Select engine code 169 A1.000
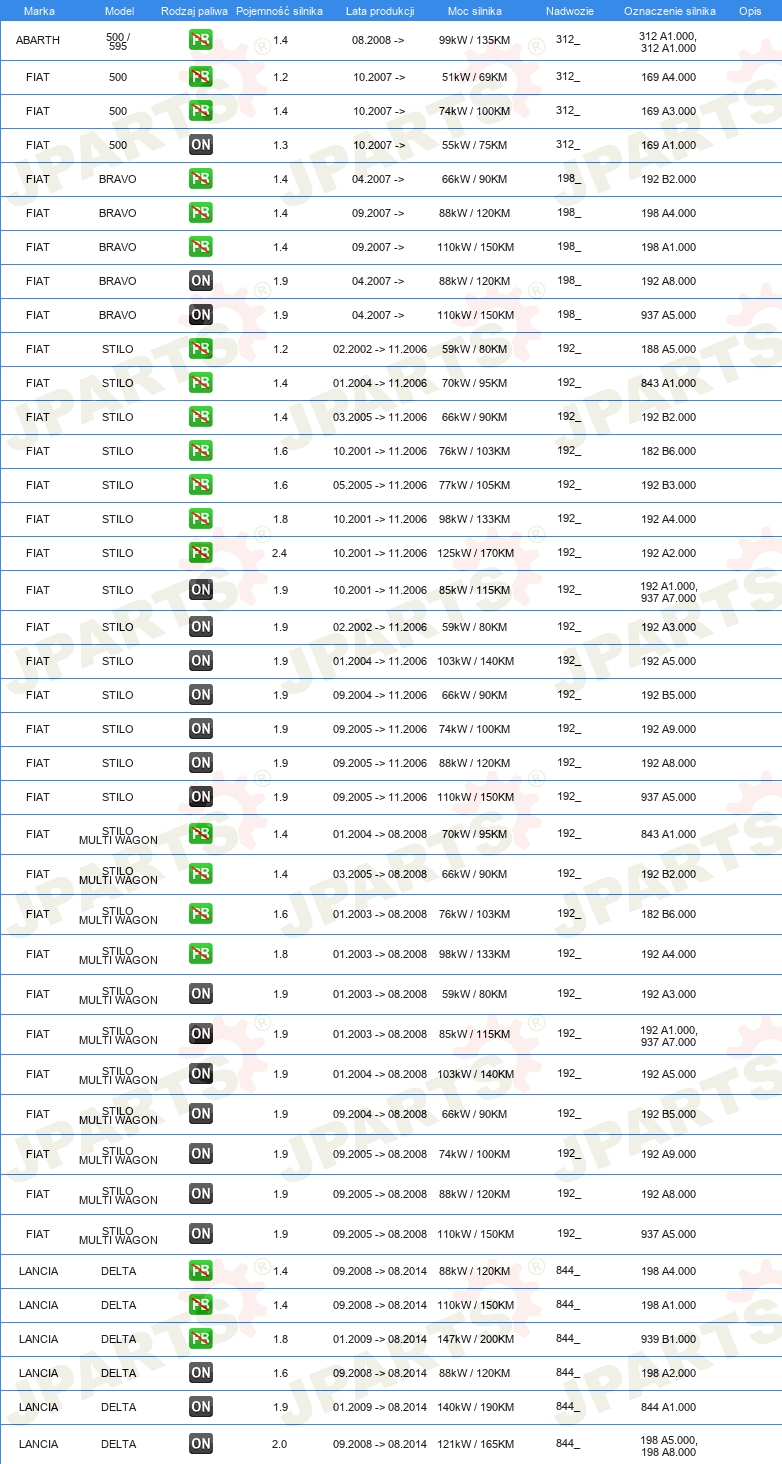Screen dimensions: 782x1464 (668, 145)
